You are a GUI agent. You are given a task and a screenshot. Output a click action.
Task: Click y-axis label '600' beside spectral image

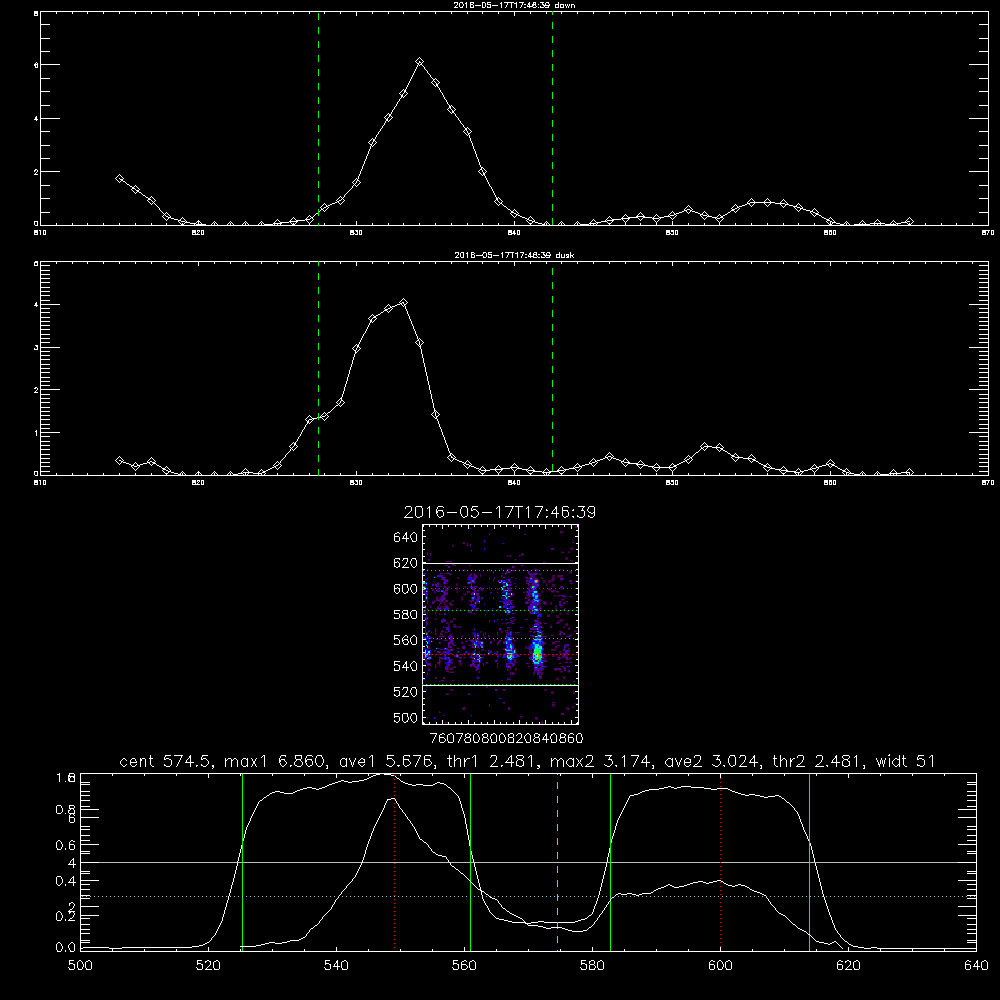(x=405, y=589)
